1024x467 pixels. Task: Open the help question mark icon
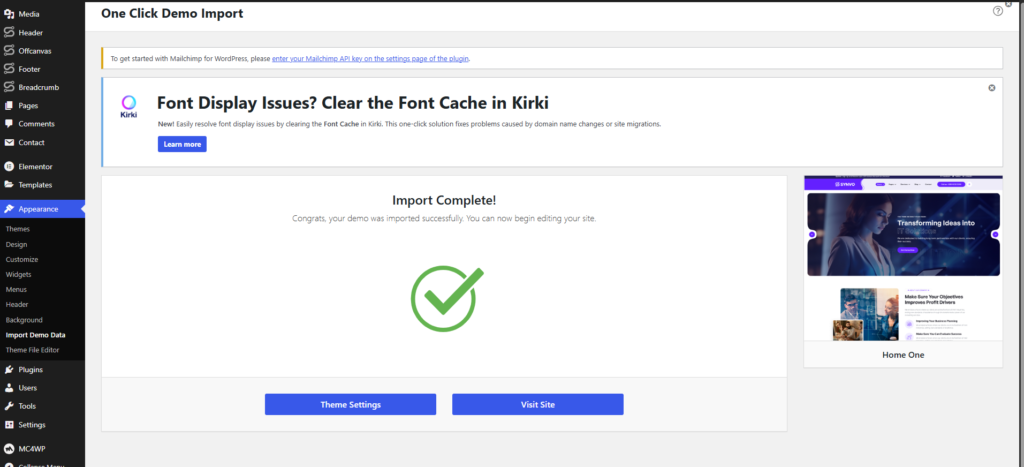point(997,11)
